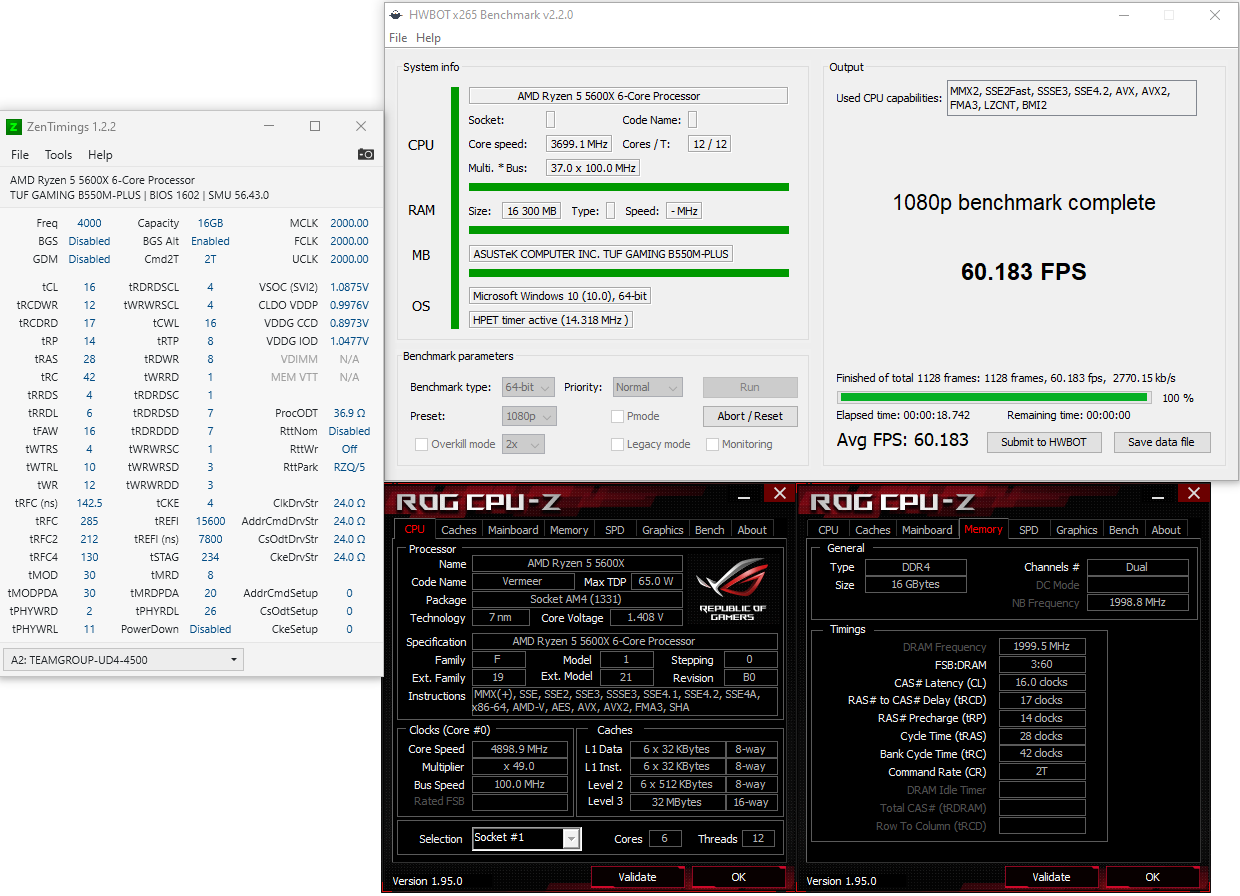Click HPET timer active field
This screenshot has width=1240, height=896.
coord(551,320)
